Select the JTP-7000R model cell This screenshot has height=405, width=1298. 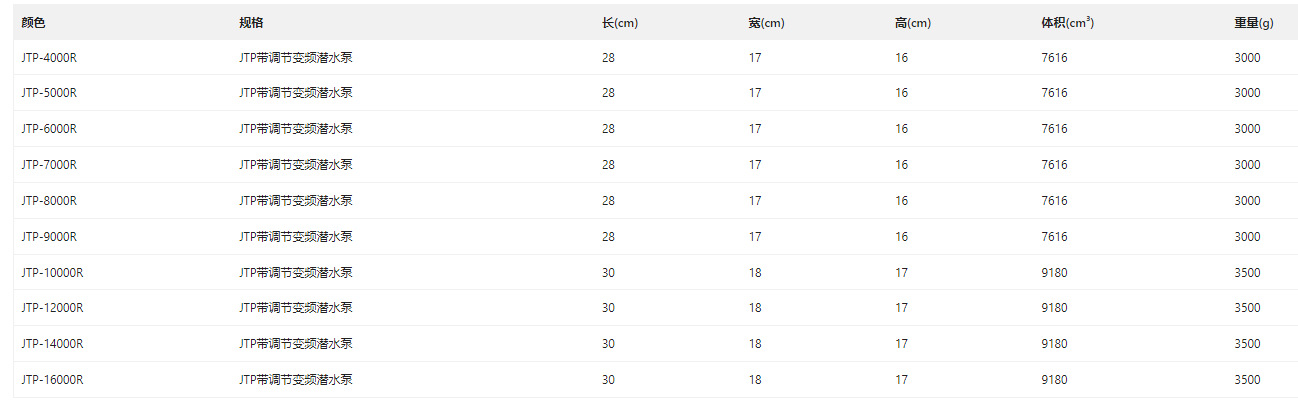[x=49, y=165]
